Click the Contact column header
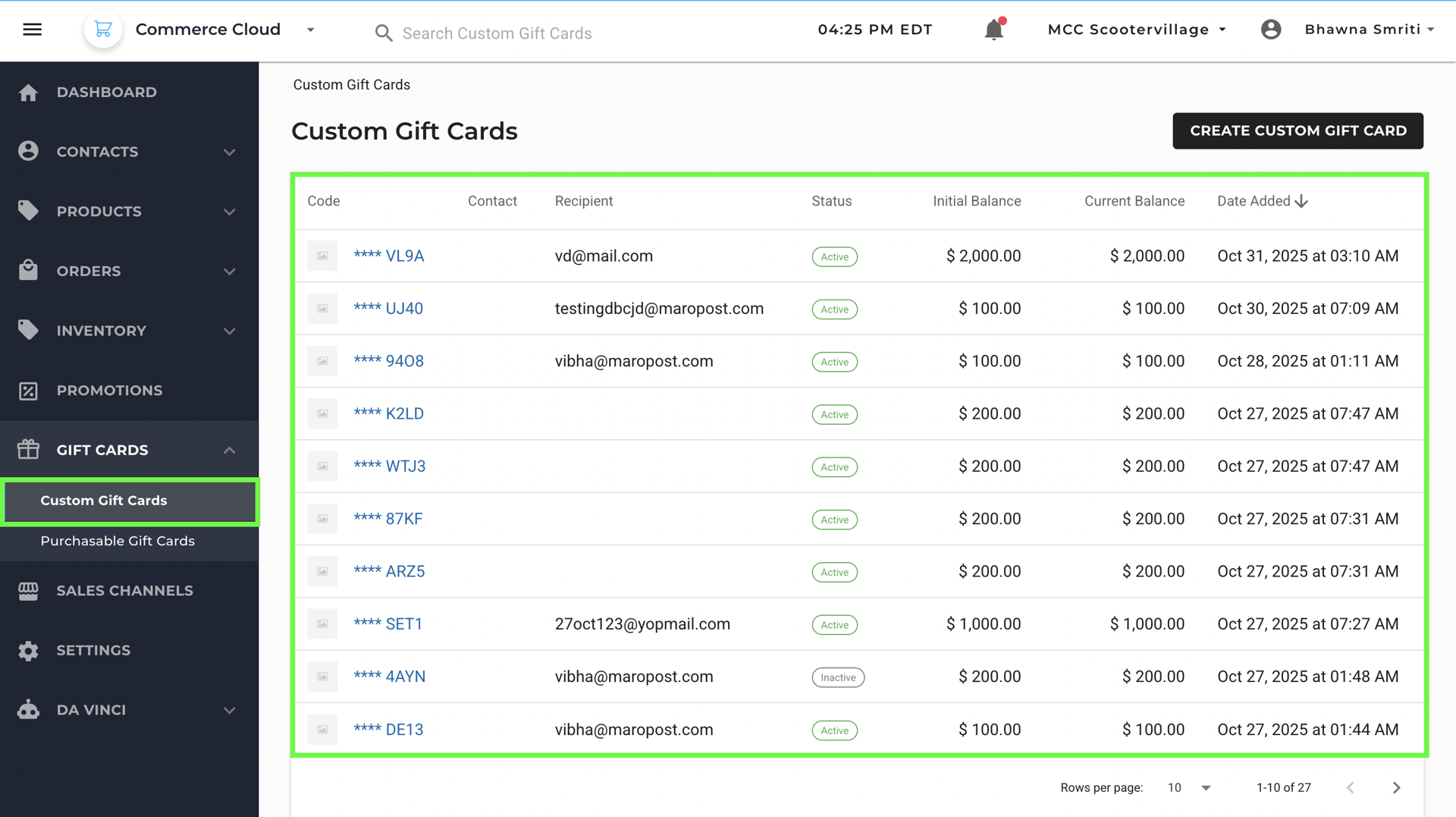The image size is (1456, 817). coord(492,201)
